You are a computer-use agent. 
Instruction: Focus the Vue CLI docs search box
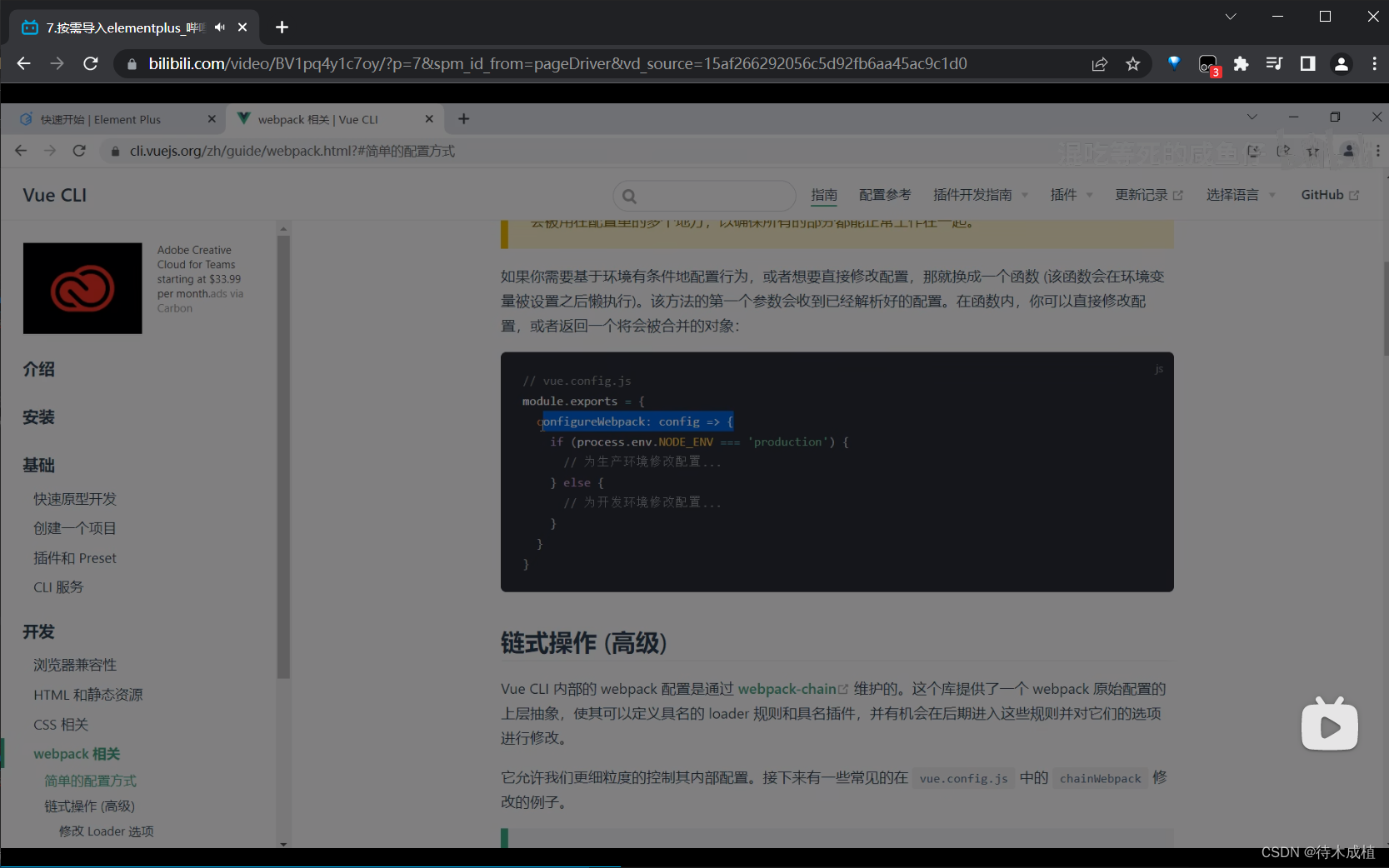[x=704, y=196]
